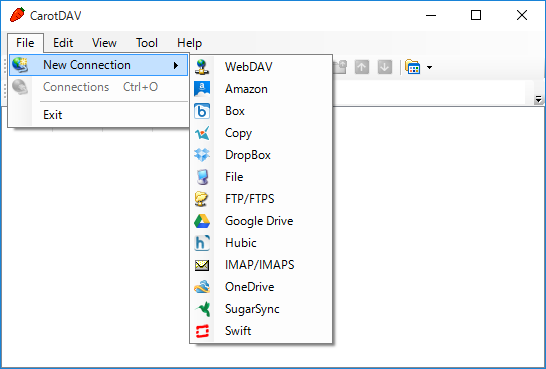The image size is (546, 369).
Task: Choose Copy from connection list
Action: click(261, 133)
